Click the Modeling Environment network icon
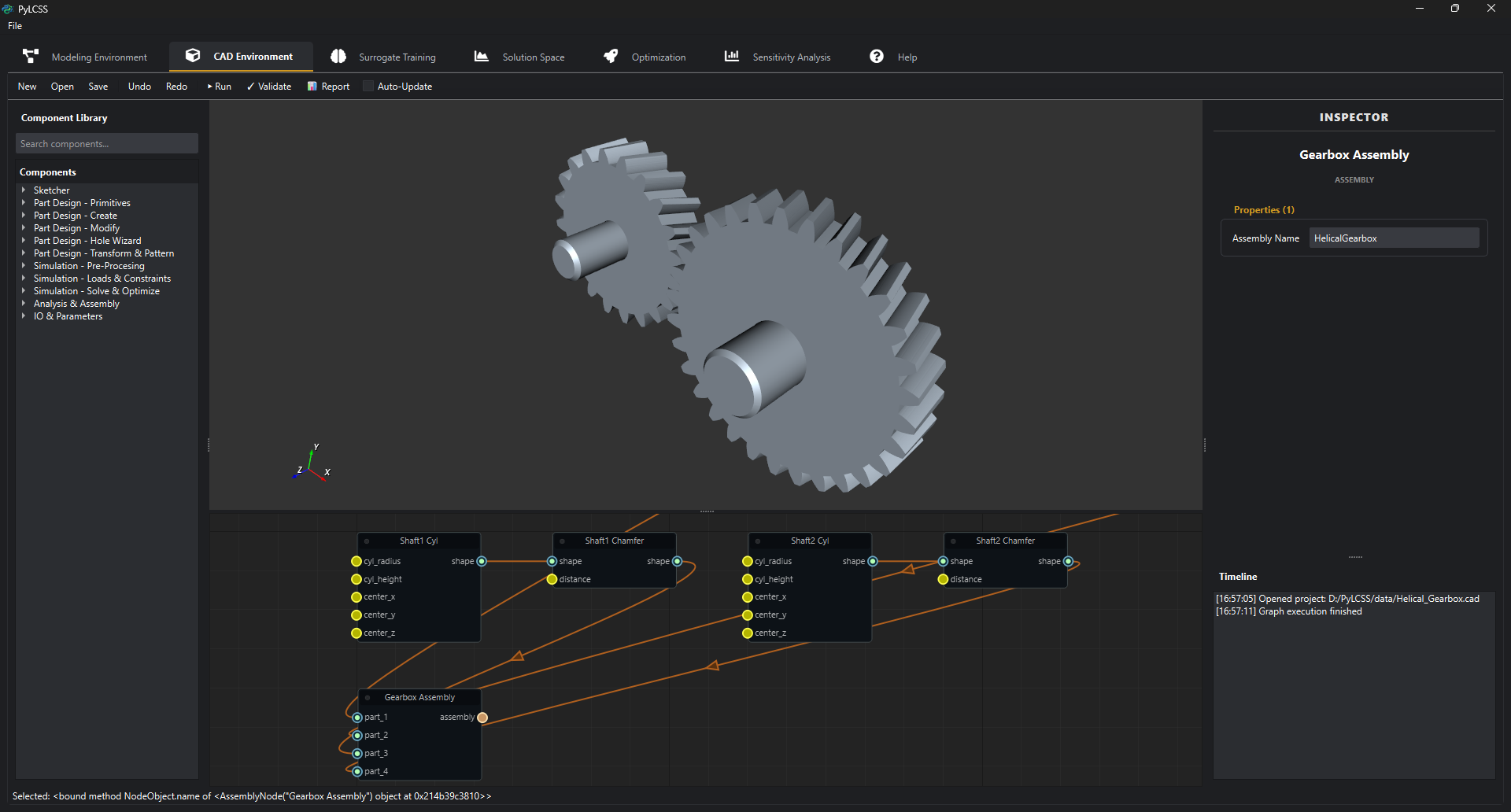Image resolution: width=1511 pixels, height=812 pixels. tap(31, 56)
